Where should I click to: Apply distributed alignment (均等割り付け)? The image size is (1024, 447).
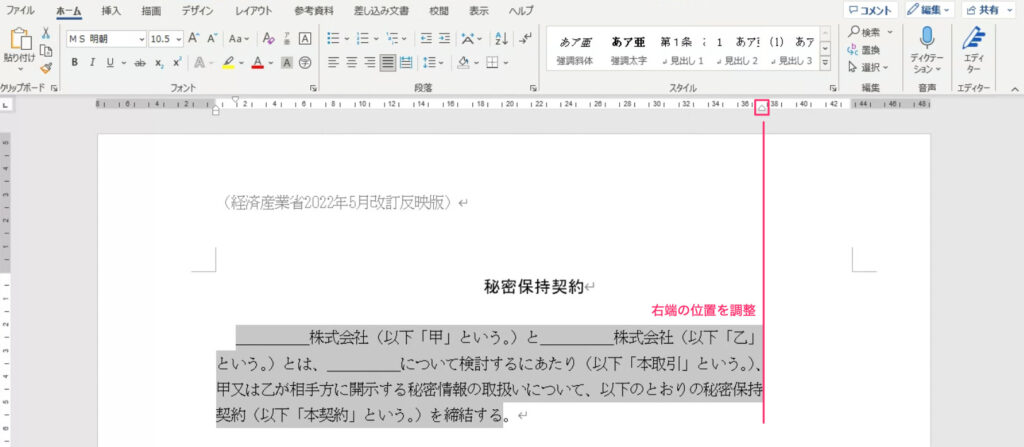click(406, 63)
